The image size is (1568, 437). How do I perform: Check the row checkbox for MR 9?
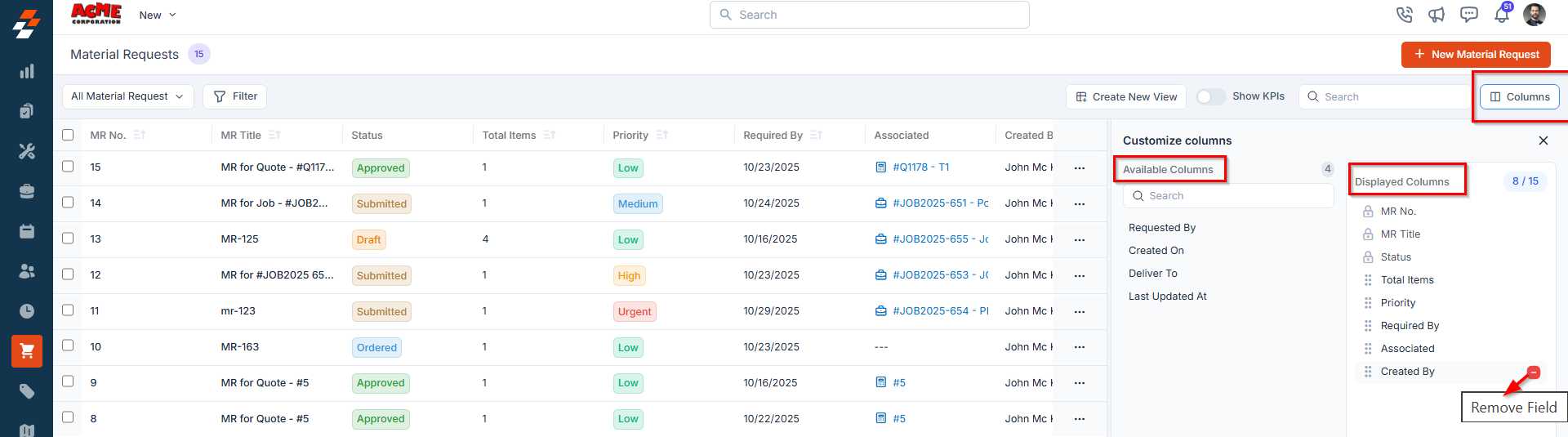coord(68,381)
